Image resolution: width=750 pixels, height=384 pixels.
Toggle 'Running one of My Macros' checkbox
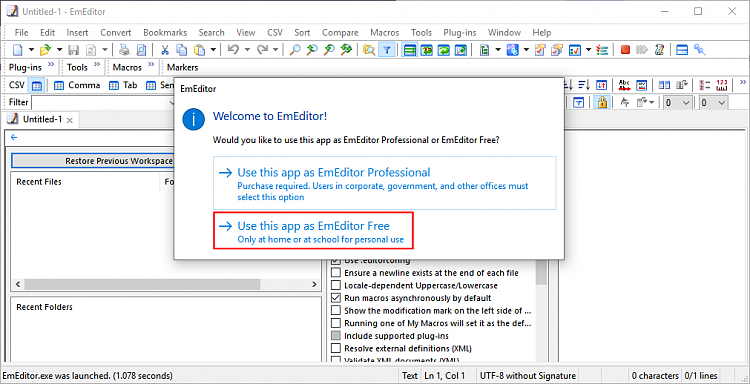(336, 323)
